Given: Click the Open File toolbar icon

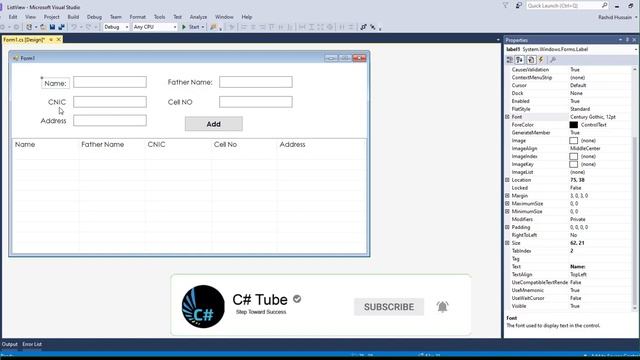Looking at the screenshot, I should point(43,27).
